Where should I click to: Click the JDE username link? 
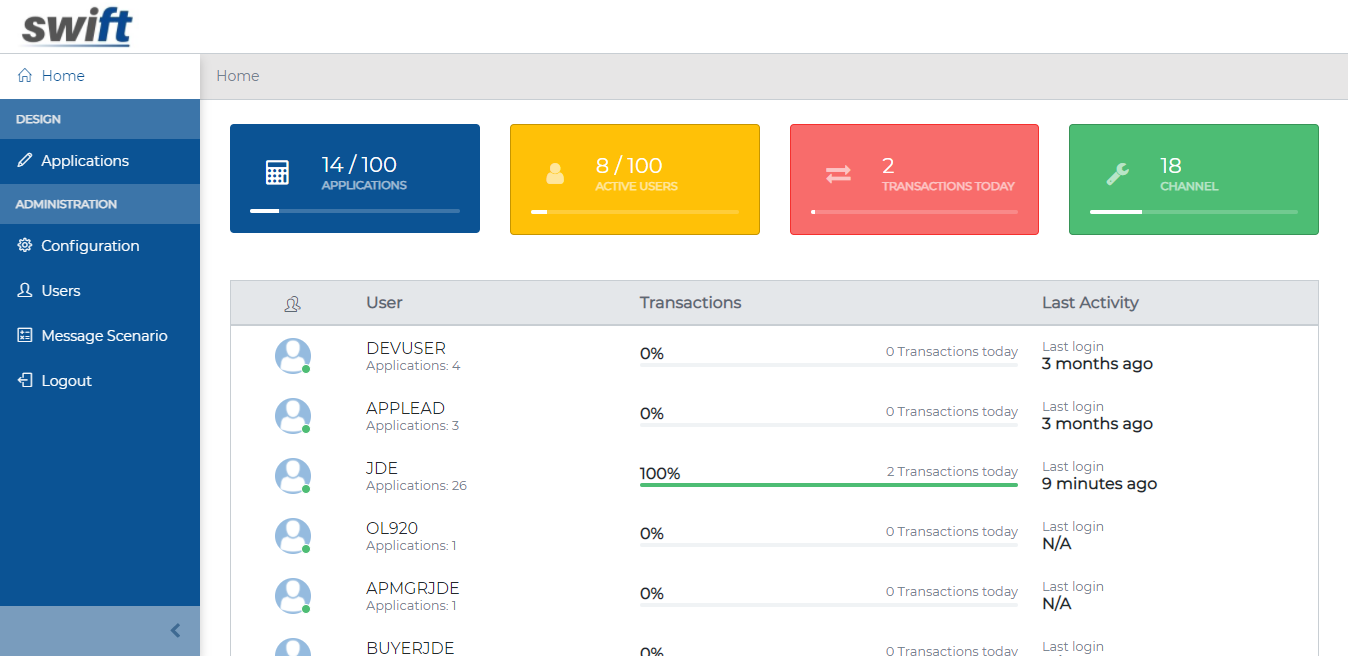click(x=383, y=467)
